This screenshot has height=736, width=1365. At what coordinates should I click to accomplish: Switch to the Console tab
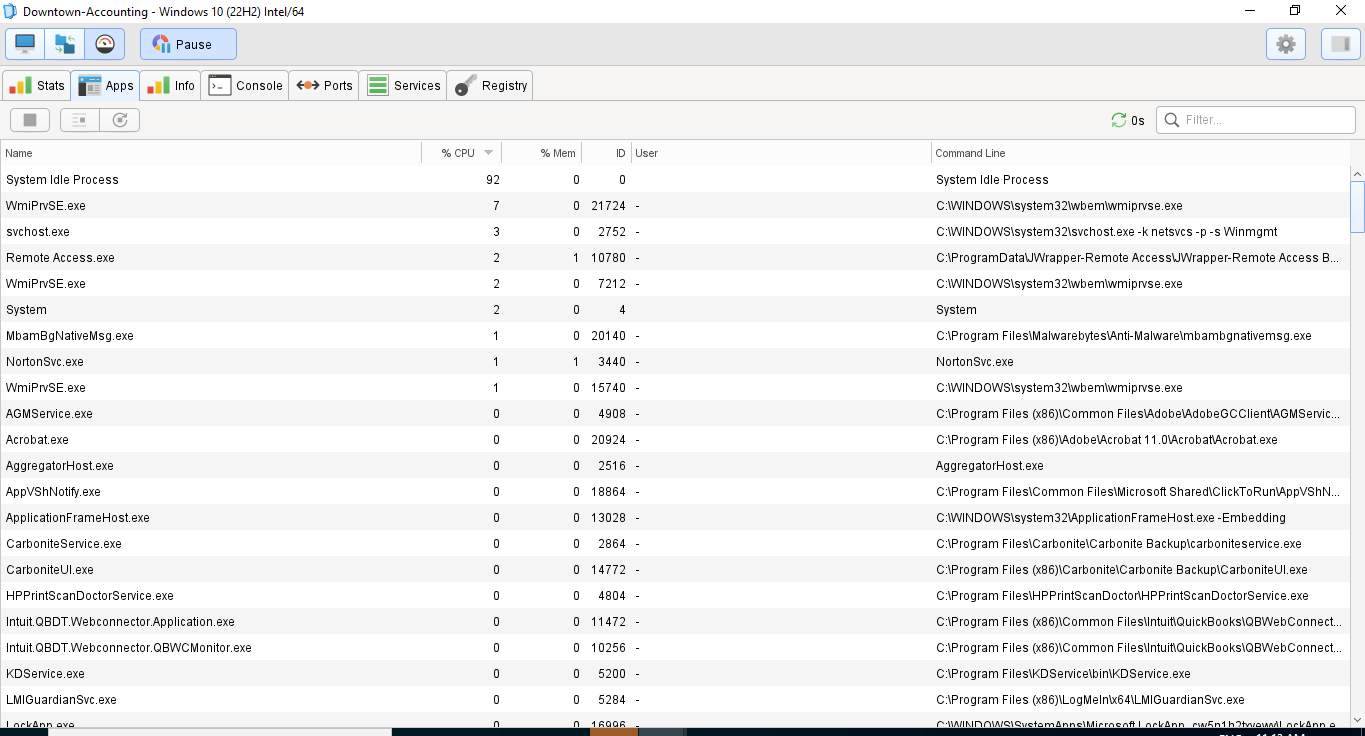[x=246, y=86]
